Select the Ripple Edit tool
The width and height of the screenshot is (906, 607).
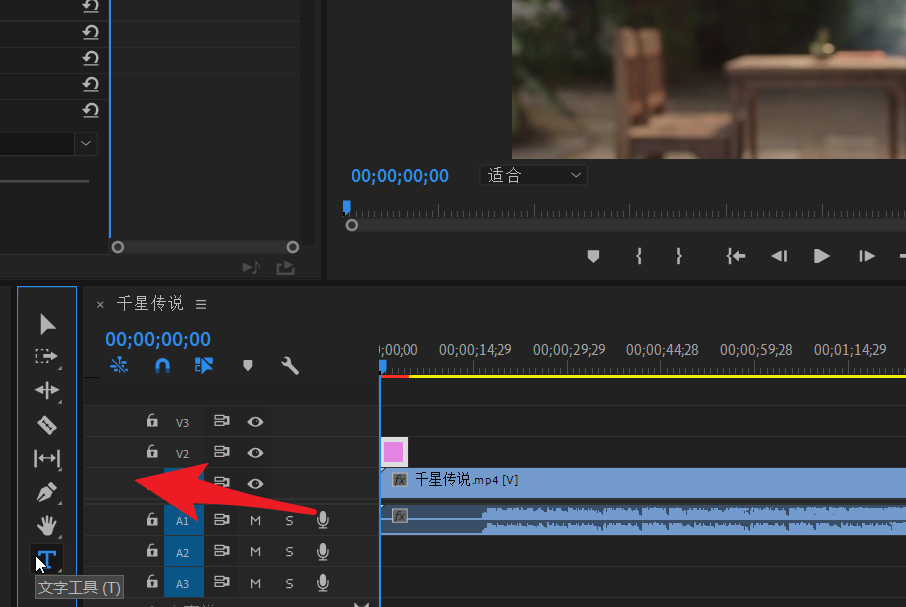[x=47, y=390]
